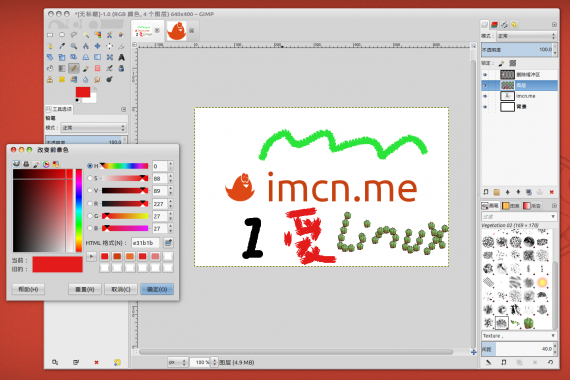Select the Rectangle Select tool
570x380 pixels.
(x=50, y=35)
